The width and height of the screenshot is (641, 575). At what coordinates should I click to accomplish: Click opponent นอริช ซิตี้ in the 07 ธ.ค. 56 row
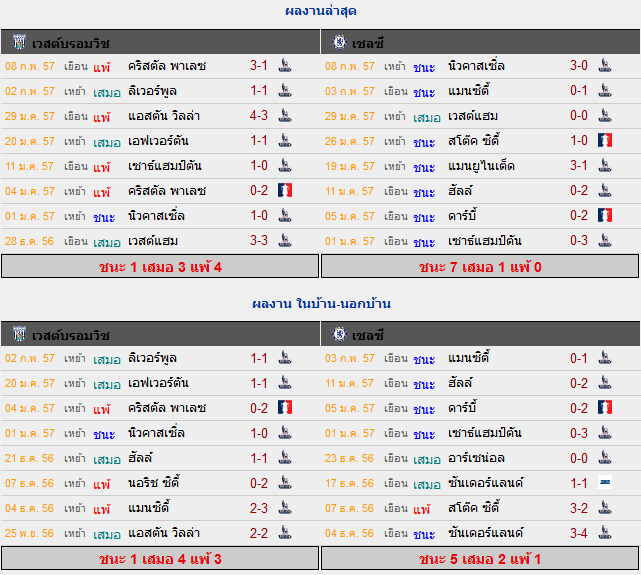click(x=154, y=483)
